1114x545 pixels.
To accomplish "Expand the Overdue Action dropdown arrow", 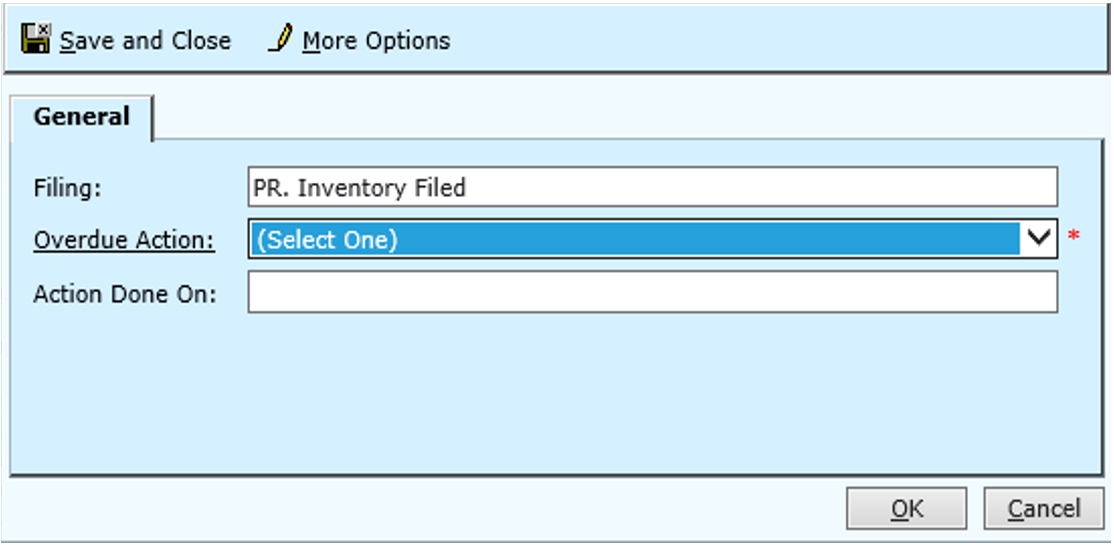I will coord(1039,240).
